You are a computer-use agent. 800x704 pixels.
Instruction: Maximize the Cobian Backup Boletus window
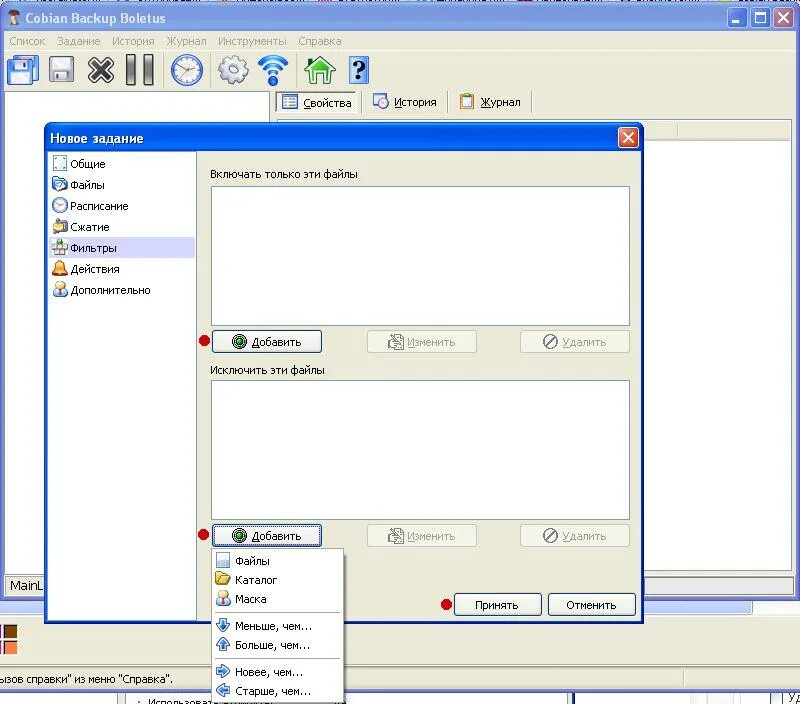[760, 18]
